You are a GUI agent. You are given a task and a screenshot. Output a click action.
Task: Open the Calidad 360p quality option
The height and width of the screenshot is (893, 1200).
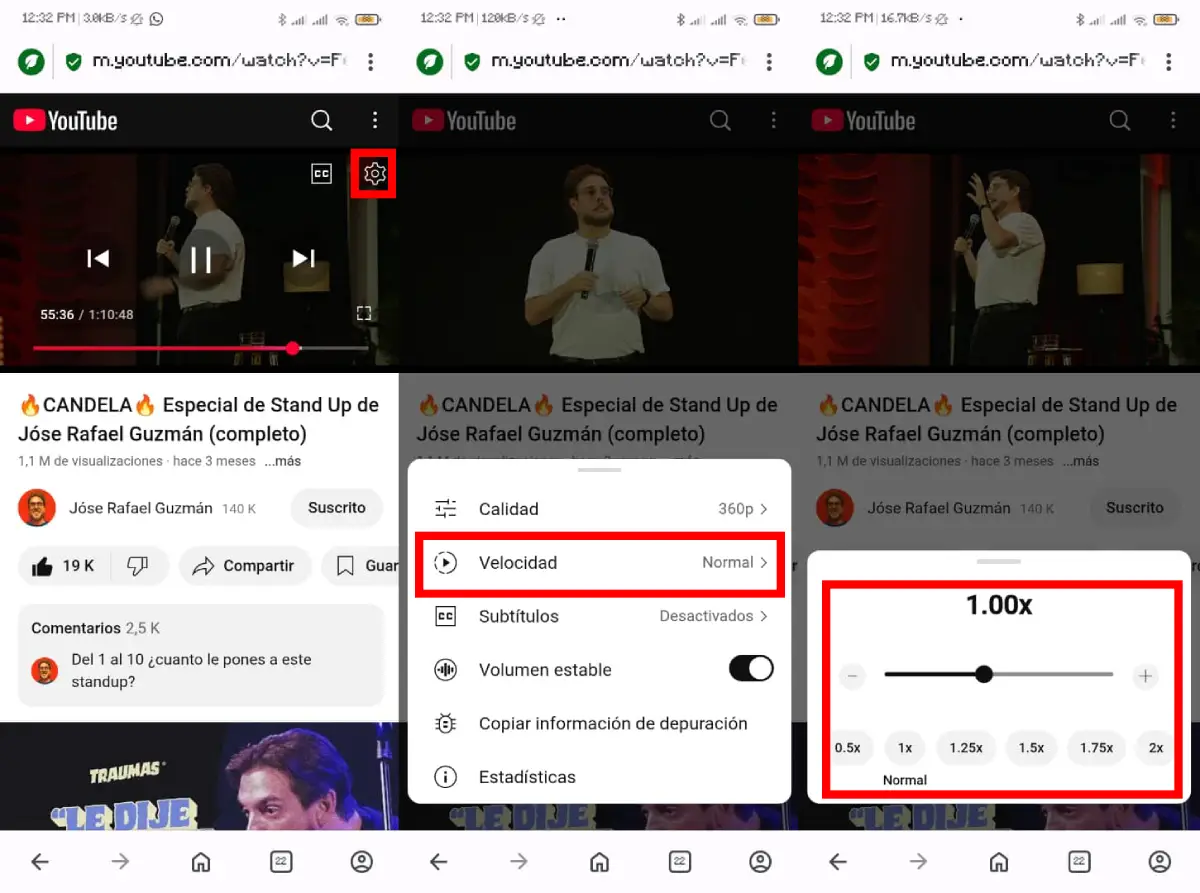coord(599,509)
